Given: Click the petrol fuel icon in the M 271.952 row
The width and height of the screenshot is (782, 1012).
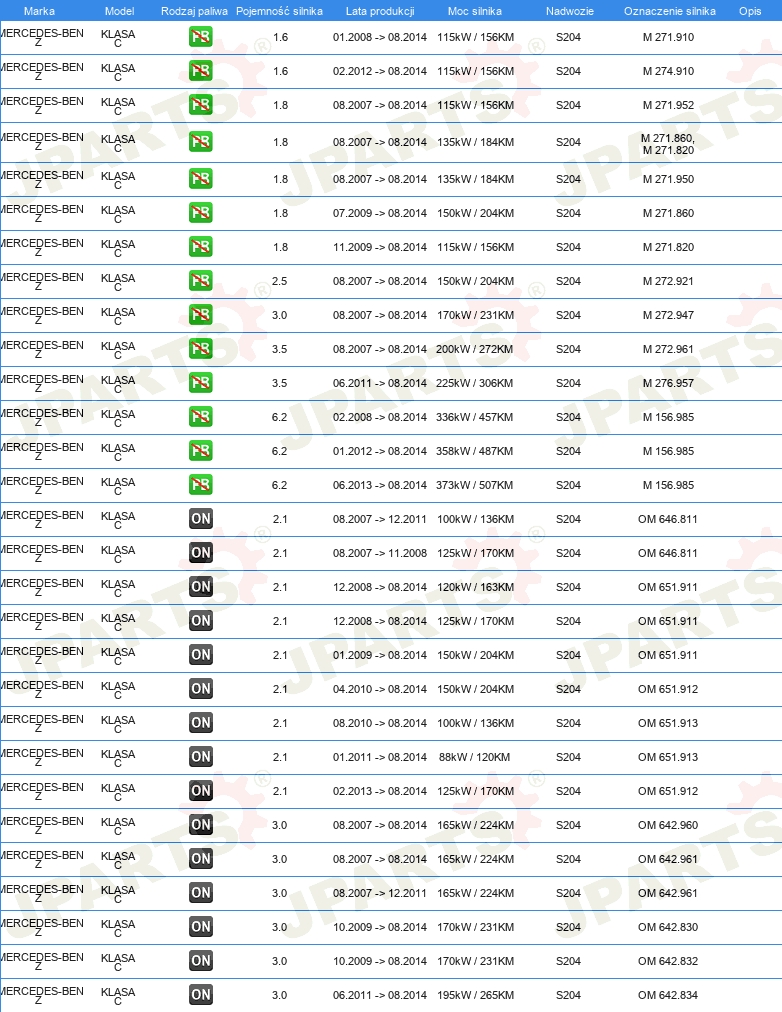Looking at the screenshot, I should 201,105.
